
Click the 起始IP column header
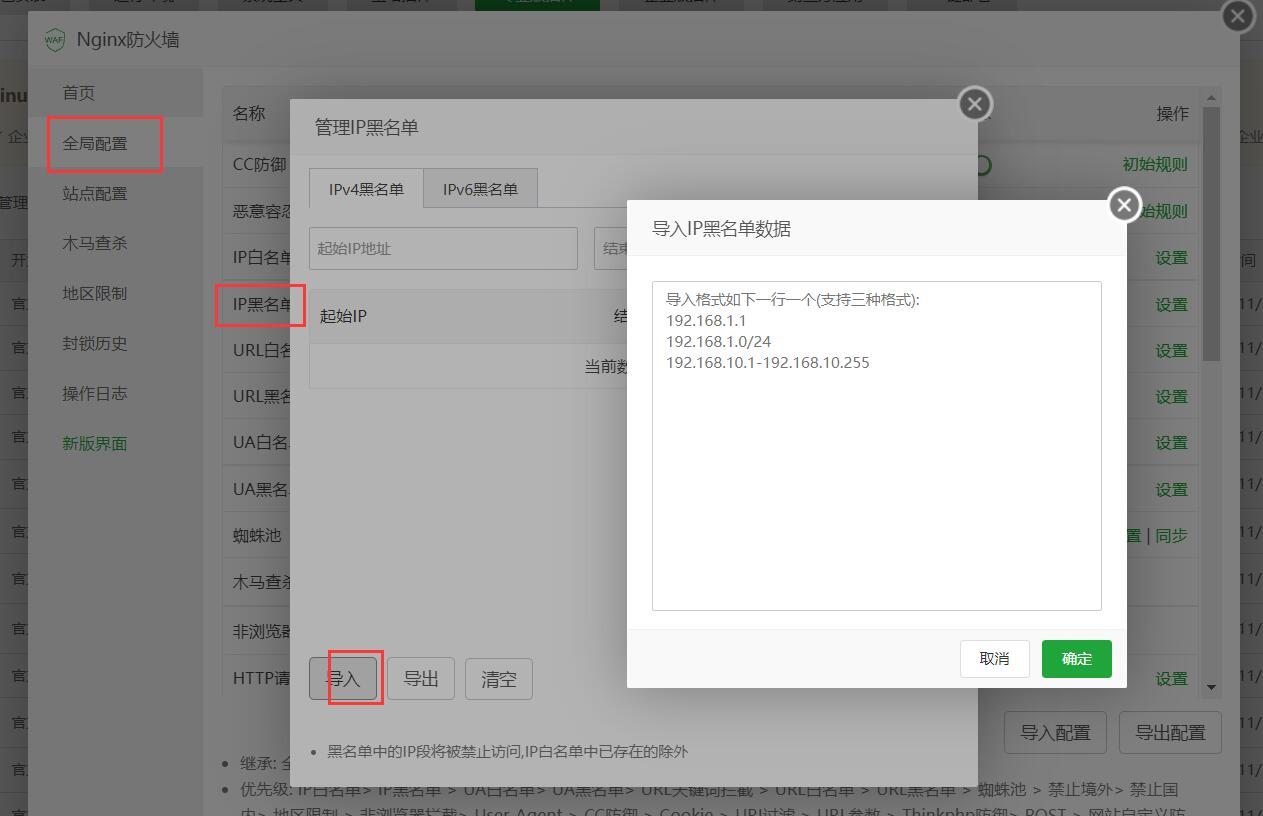343,316
